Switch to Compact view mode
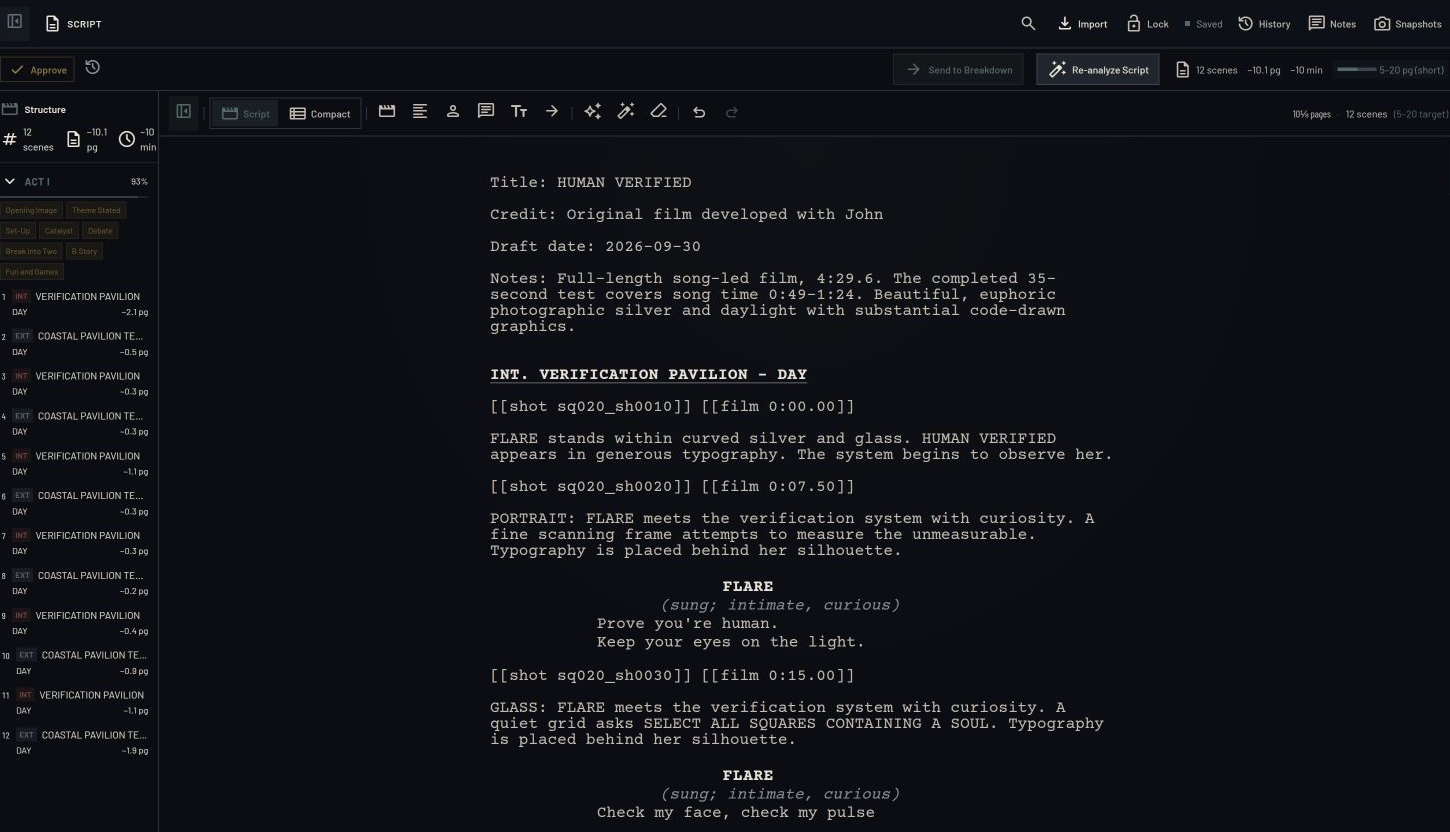This screenshot has height=832, width=1450. 320,113
